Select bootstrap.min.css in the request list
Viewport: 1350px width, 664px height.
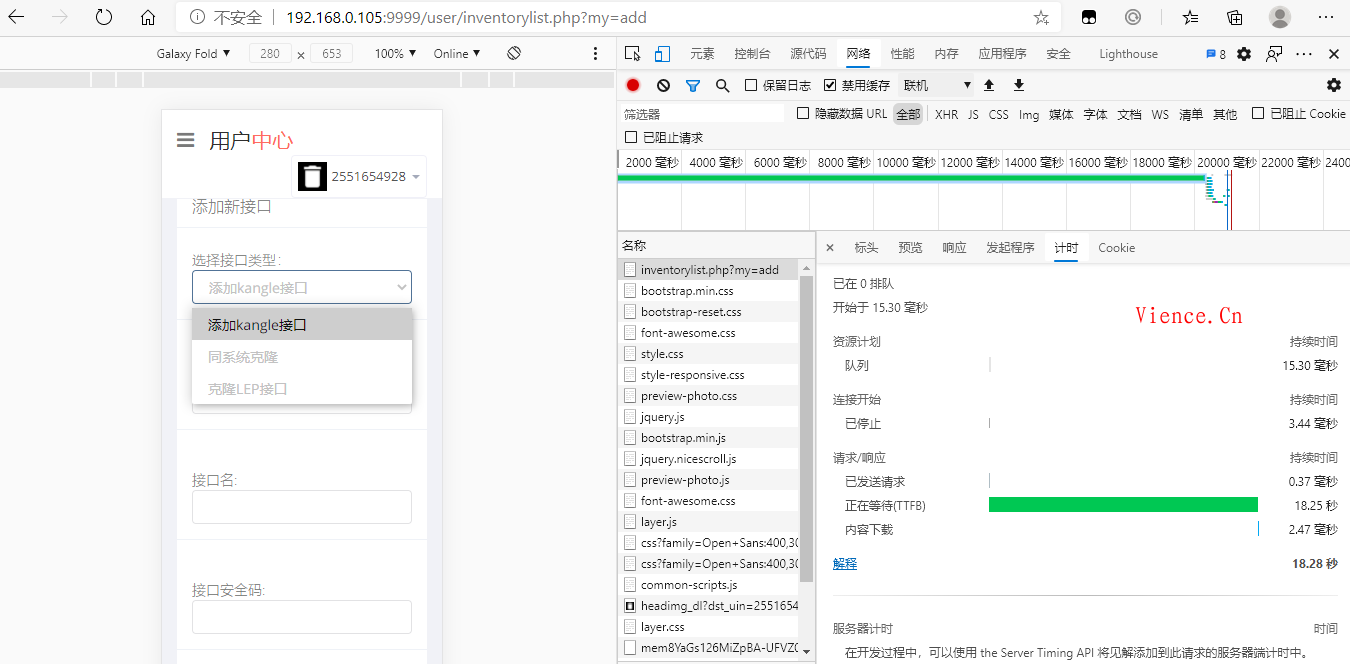686,291
